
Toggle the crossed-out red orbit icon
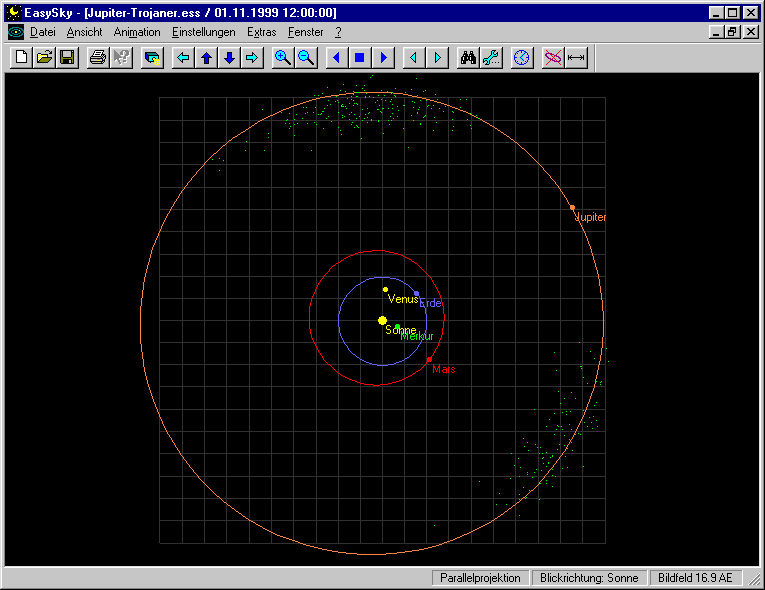(553, 58)
